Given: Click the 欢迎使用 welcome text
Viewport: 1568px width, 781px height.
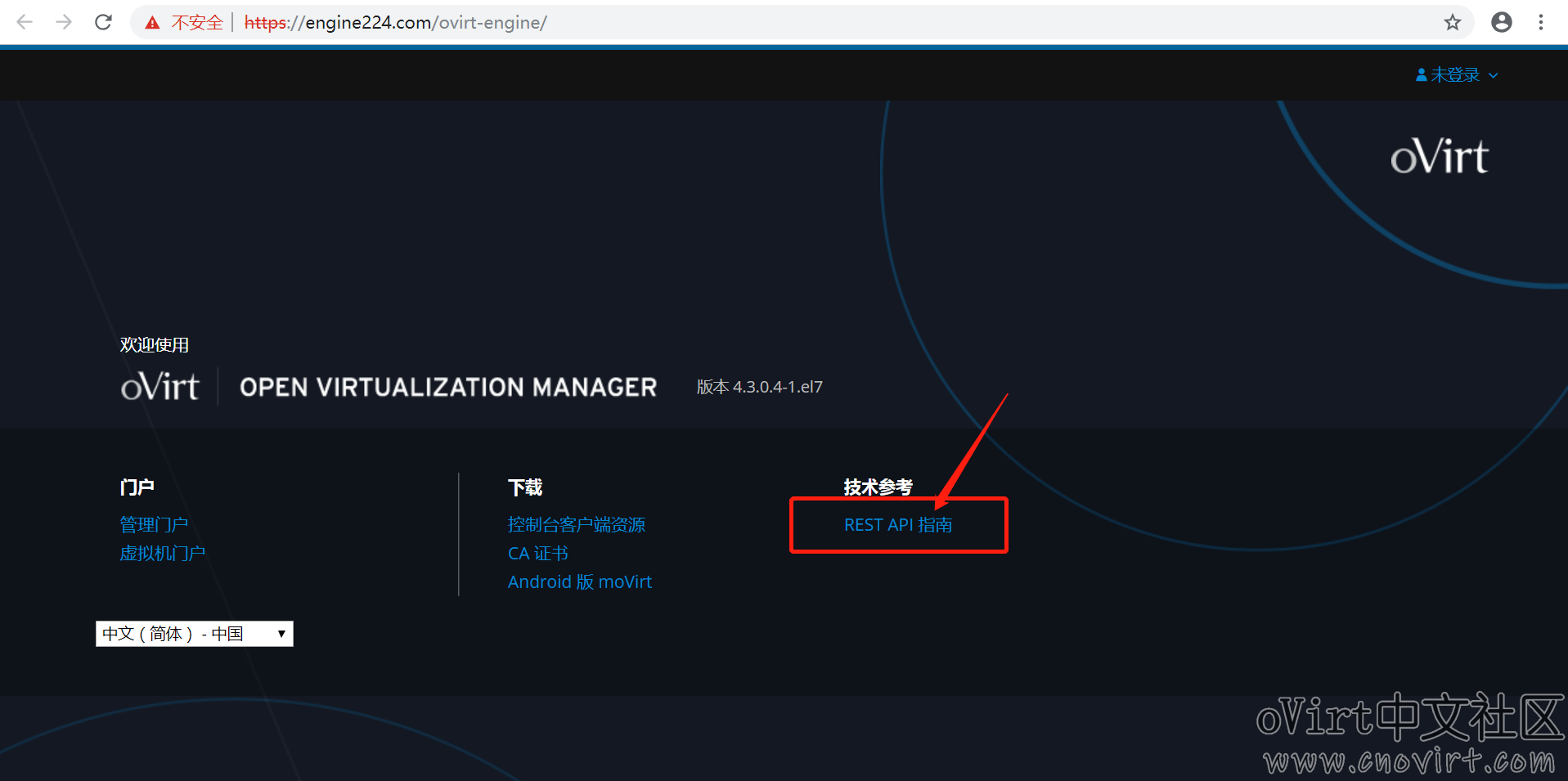Looking at the screenshot, I should point(154,345).
